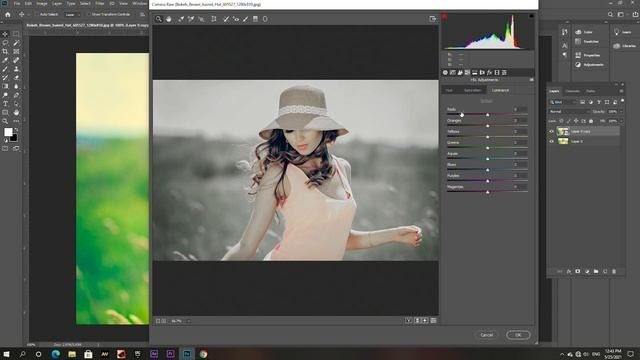Select the Lasso tool
This screenshot has width=640, height=360.
pyautogui.click(x=5, y=43)
